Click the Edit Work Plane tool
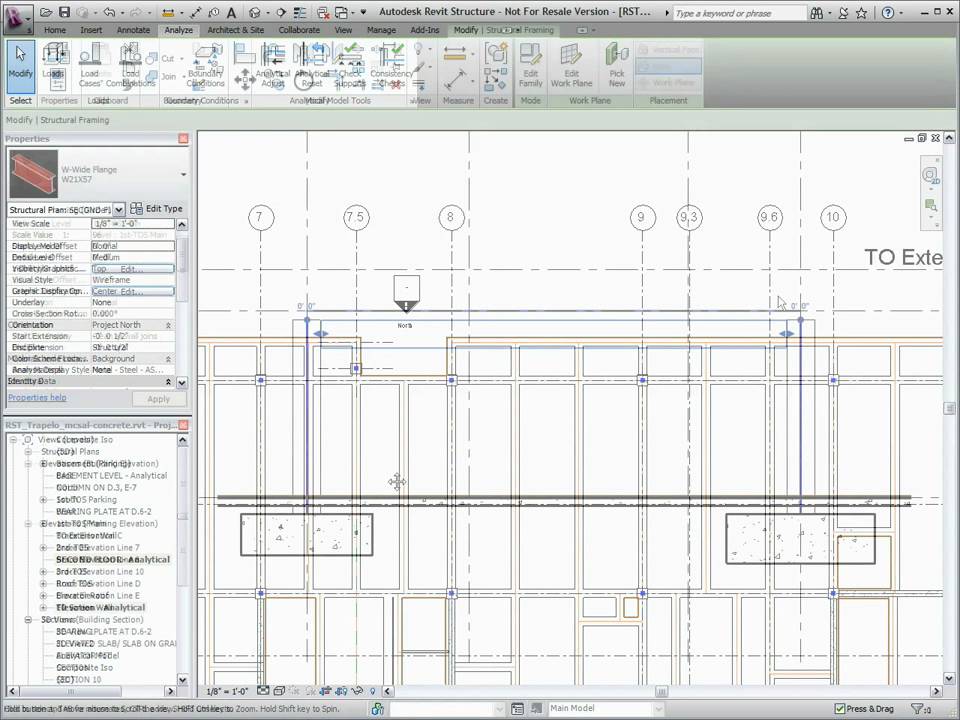960x720 pixels. (571, 66)
